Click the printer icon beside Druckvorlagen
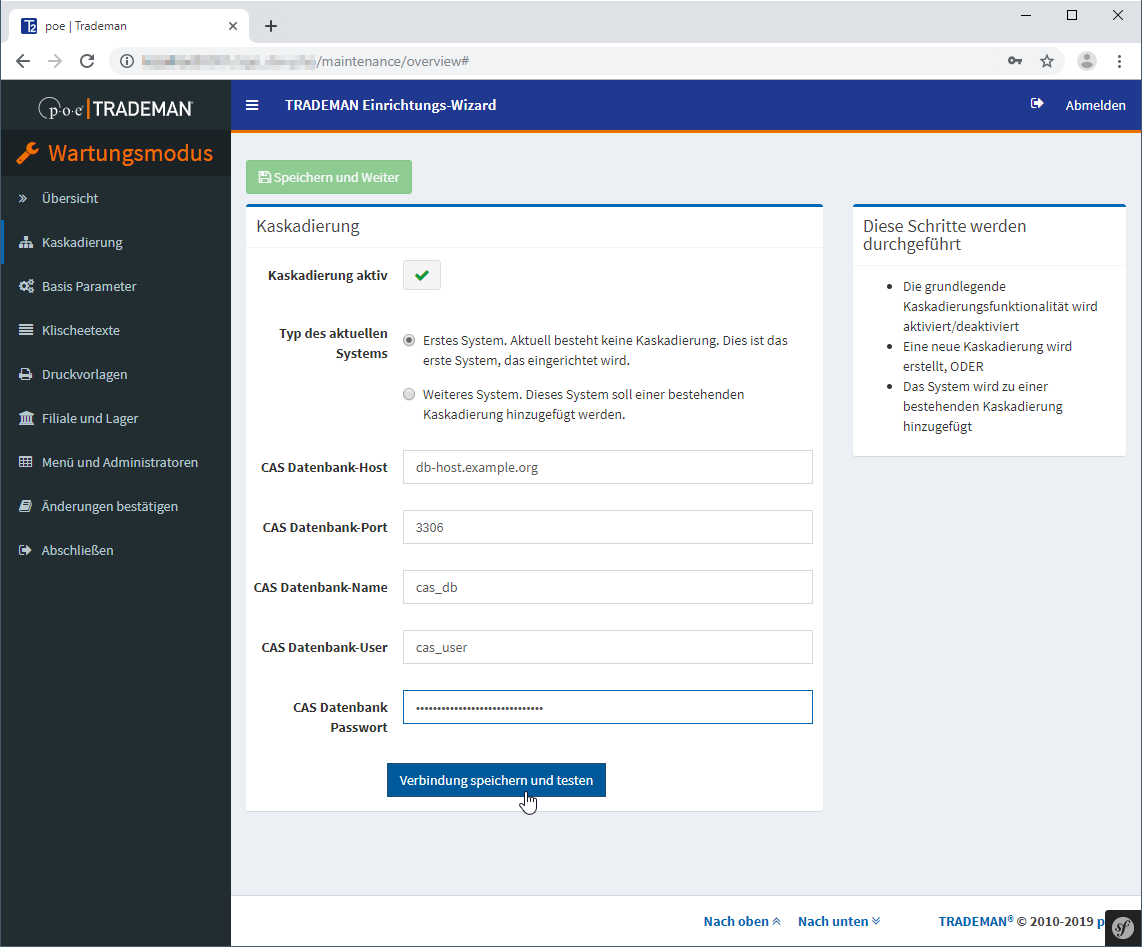The width and height of the screenshot is (1142, 947). click(25, 374)
